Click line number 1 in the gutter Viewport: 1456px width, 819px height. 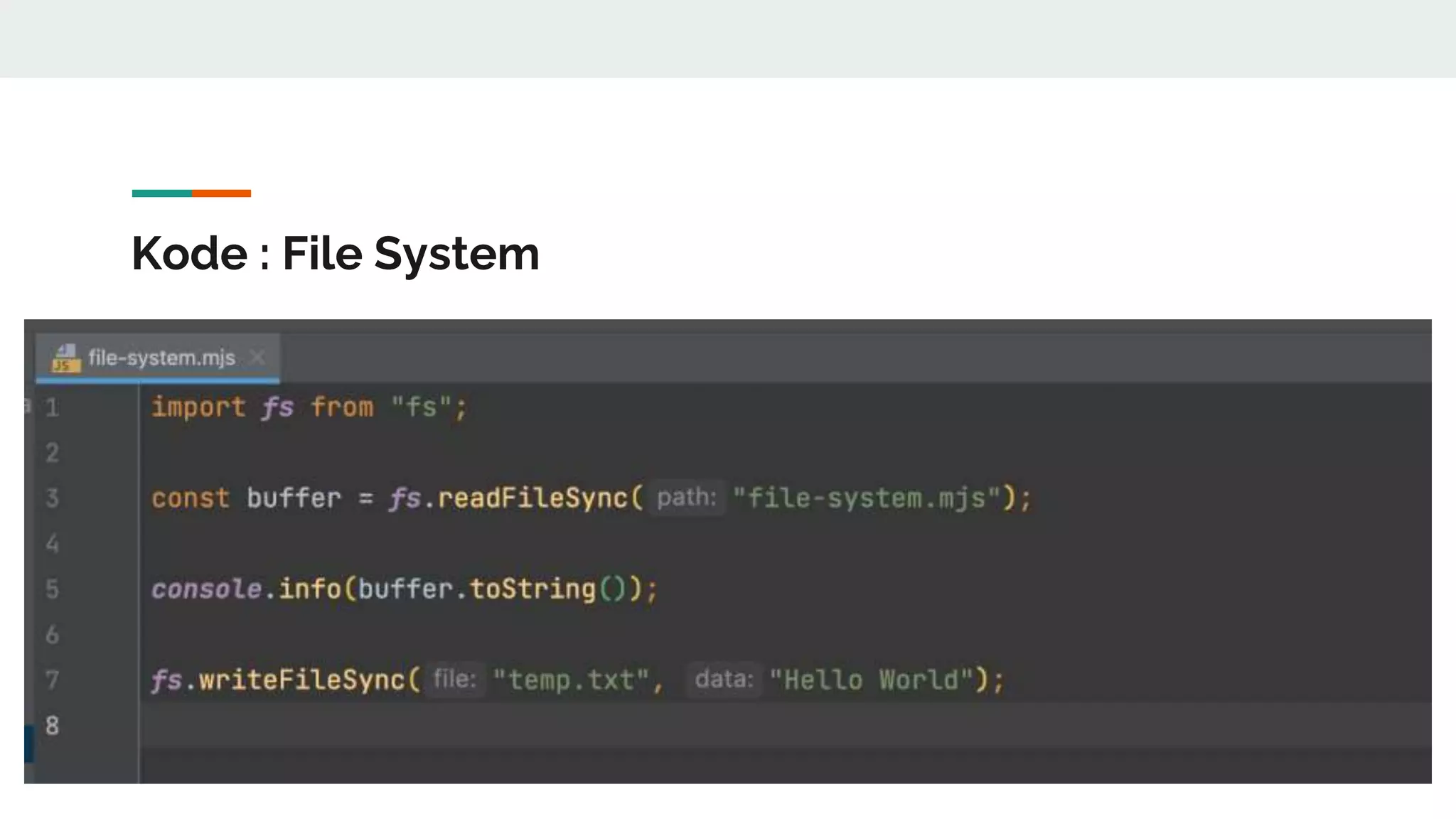click(52, 407)
